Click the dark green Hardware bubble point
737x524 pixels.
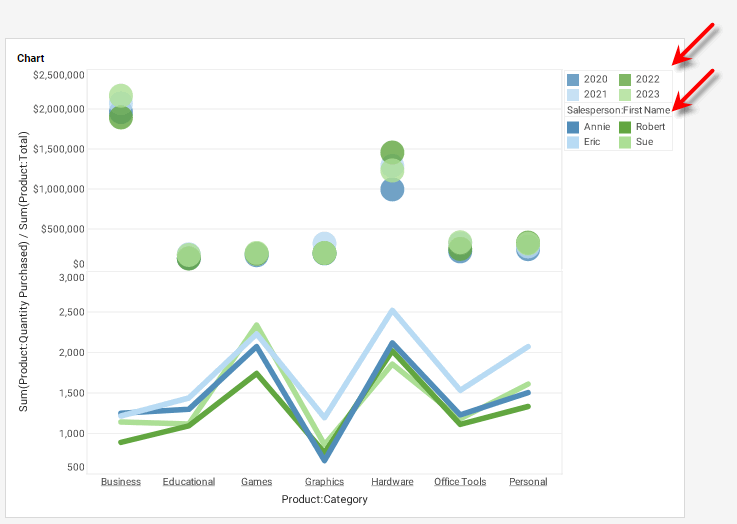[x=392, y=151]
